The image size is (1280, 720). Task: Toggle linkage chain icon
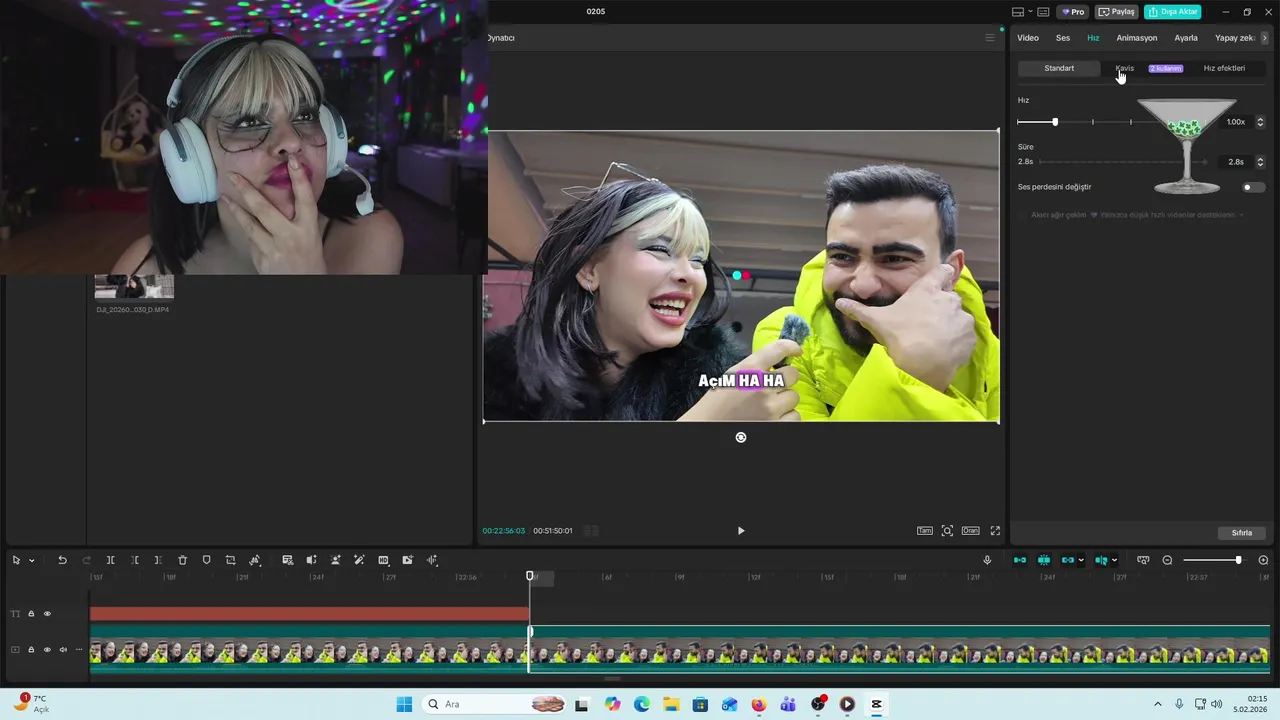click(x=1067, y=560)
